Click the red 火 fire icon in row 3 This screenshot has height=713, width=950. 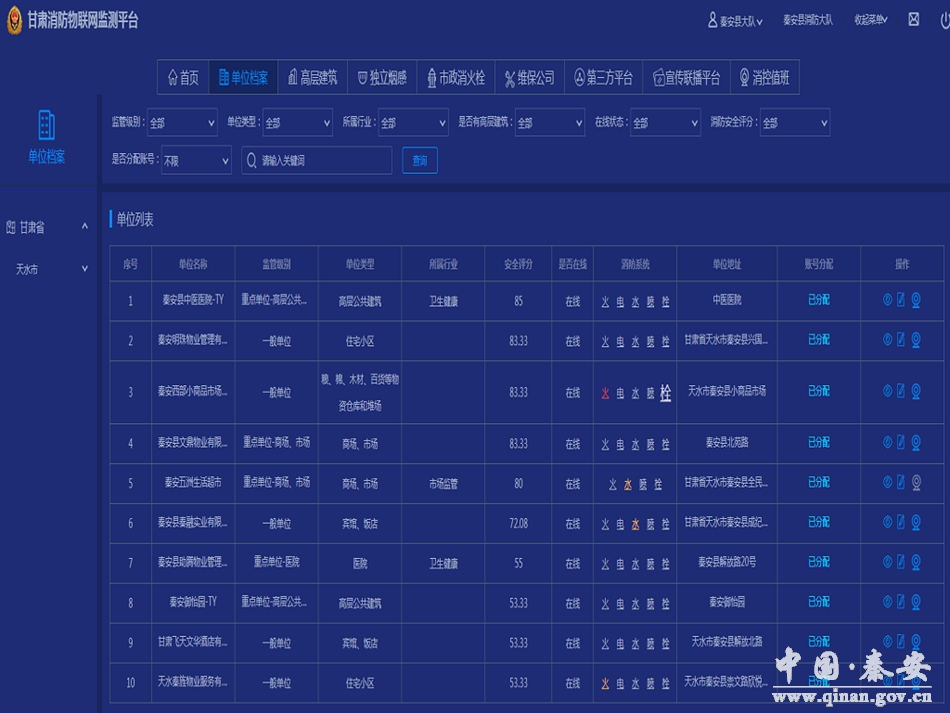tap(605, 393)
